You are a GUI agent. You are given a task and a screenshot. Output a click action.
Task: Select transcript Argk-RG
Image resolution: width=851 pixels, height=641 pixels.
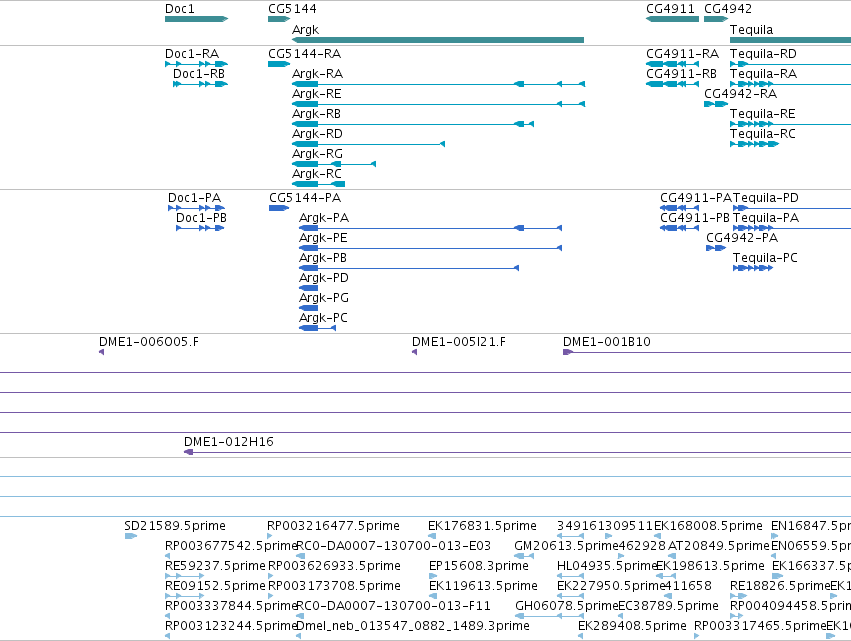[x=317, y=154]
